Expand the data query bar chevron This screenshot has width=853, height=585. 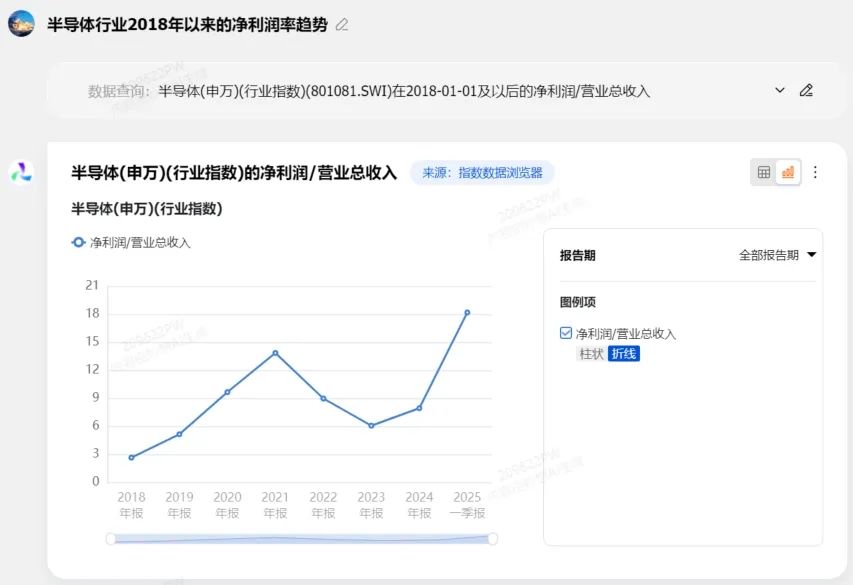point(780,90)
